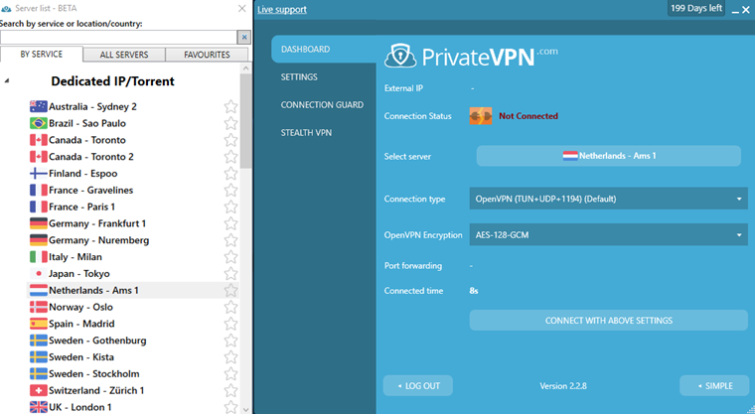
Task: Click the Spain flag icon
Action: [39, 323]
